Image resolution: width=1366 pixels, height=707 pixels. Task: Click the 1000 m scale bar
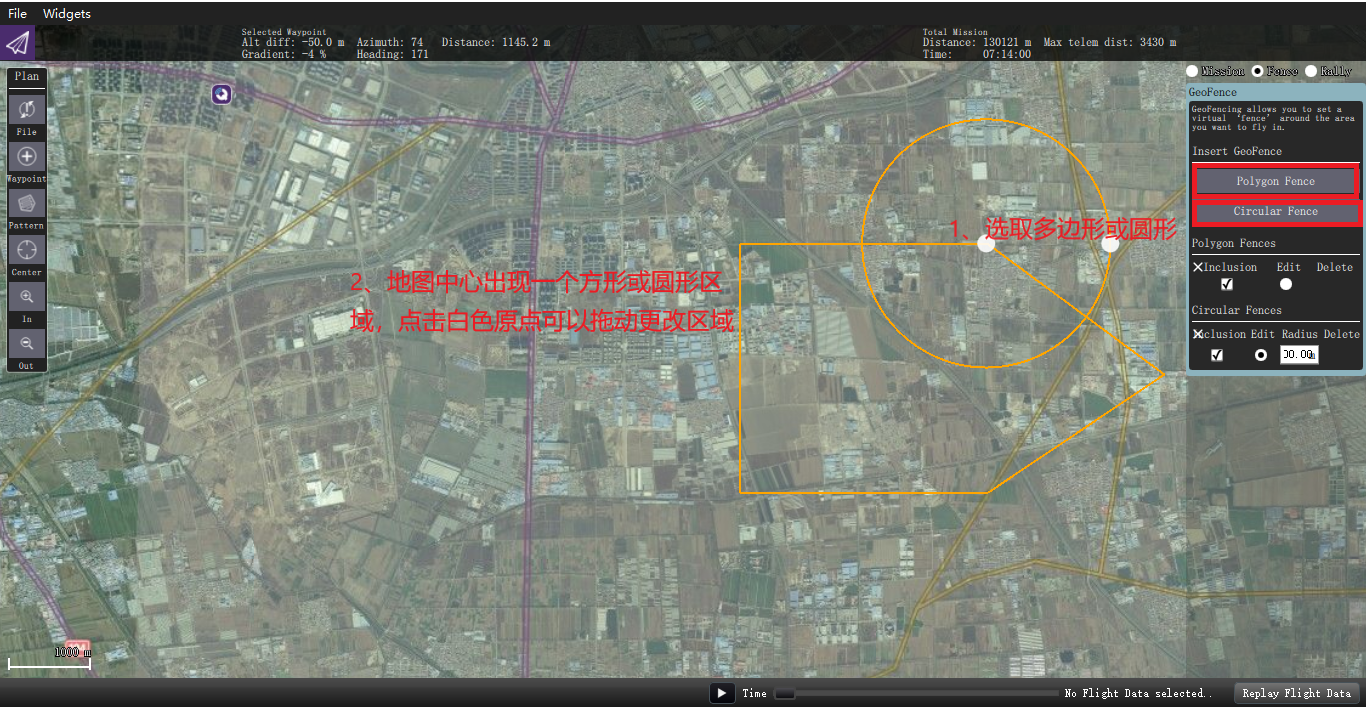(49, 659)
